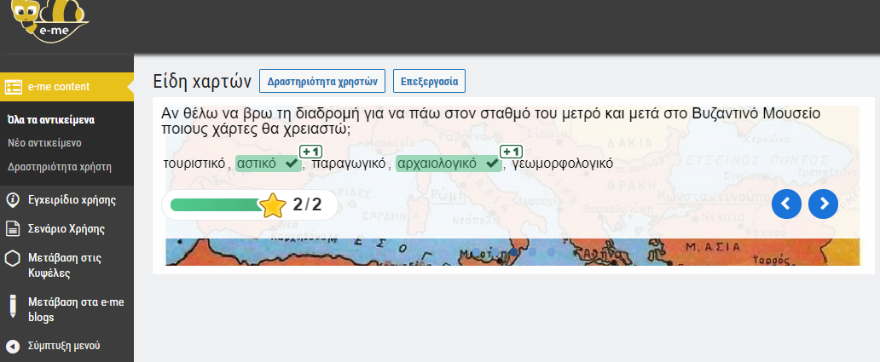Image resolution: width=880 pixels, height=362 pixels.
Task: Open the e-me content list icon
Action: [13, 87]
